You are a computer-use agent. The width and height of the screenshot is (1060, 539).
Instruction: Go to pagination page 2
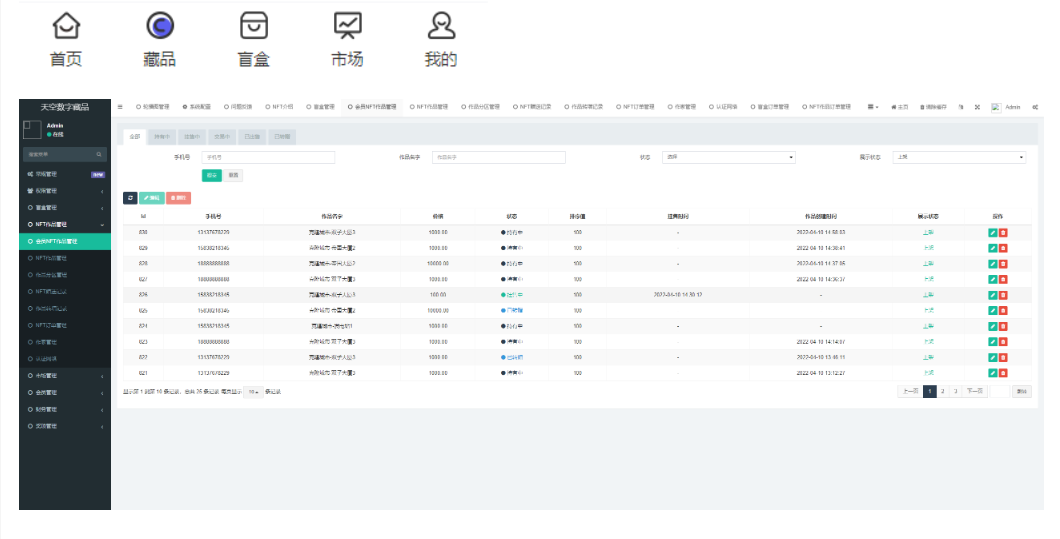click(943, 391)
